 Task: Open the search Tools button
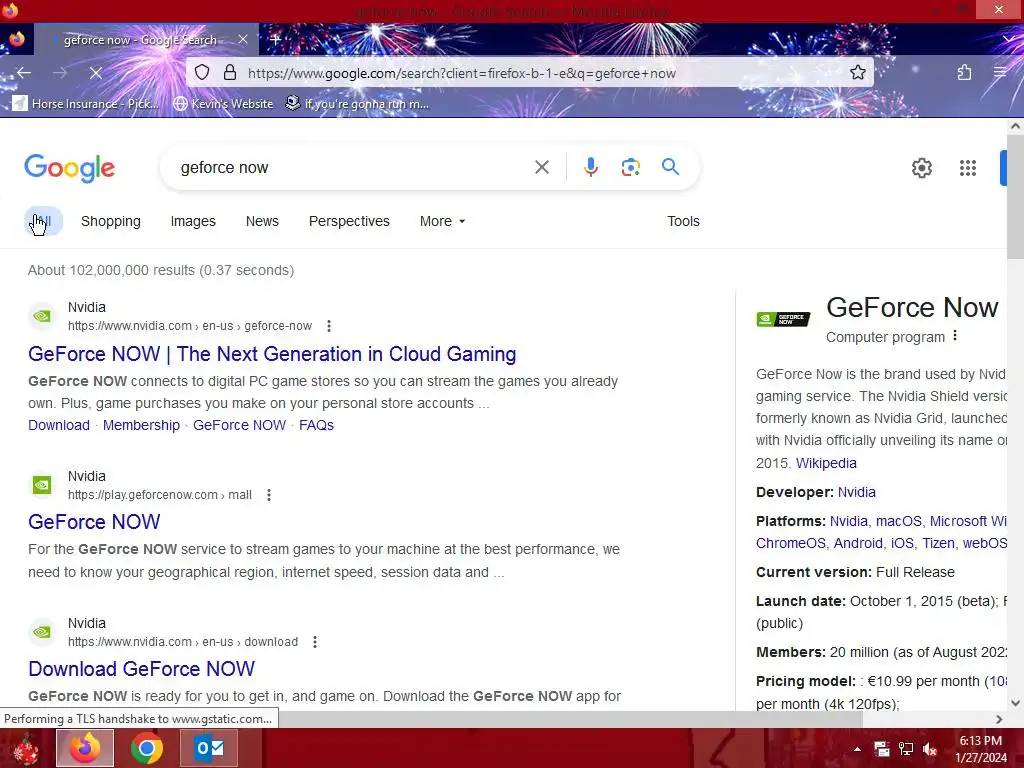tap(683, 221)
